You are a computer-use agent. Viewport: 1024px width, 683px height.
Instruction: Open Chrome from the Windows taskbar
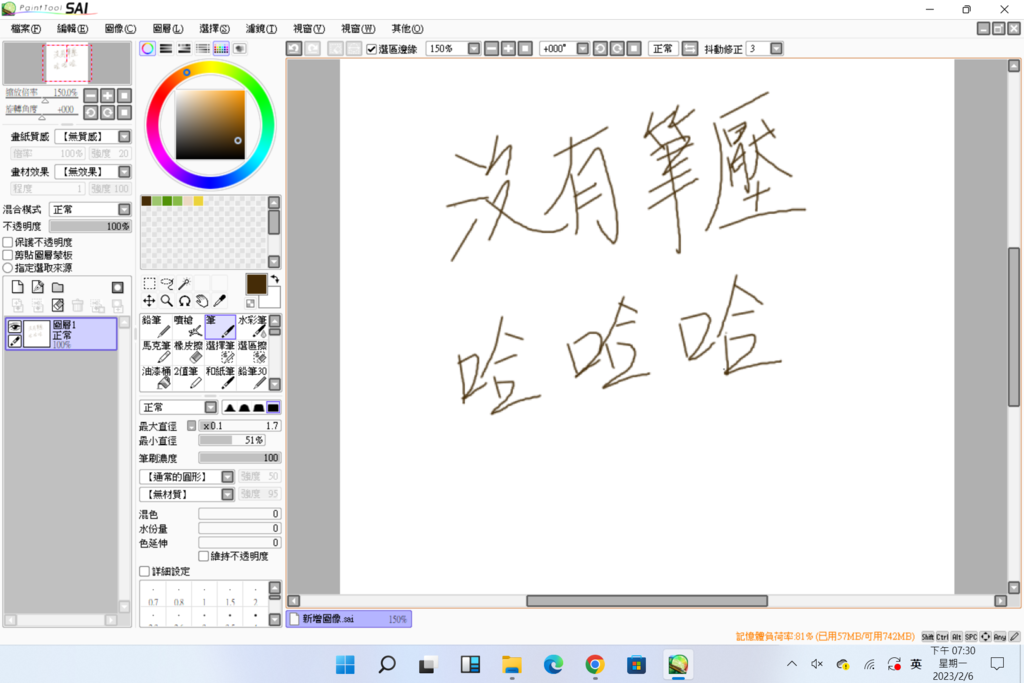pyautogui.click(x=595, y=665)
